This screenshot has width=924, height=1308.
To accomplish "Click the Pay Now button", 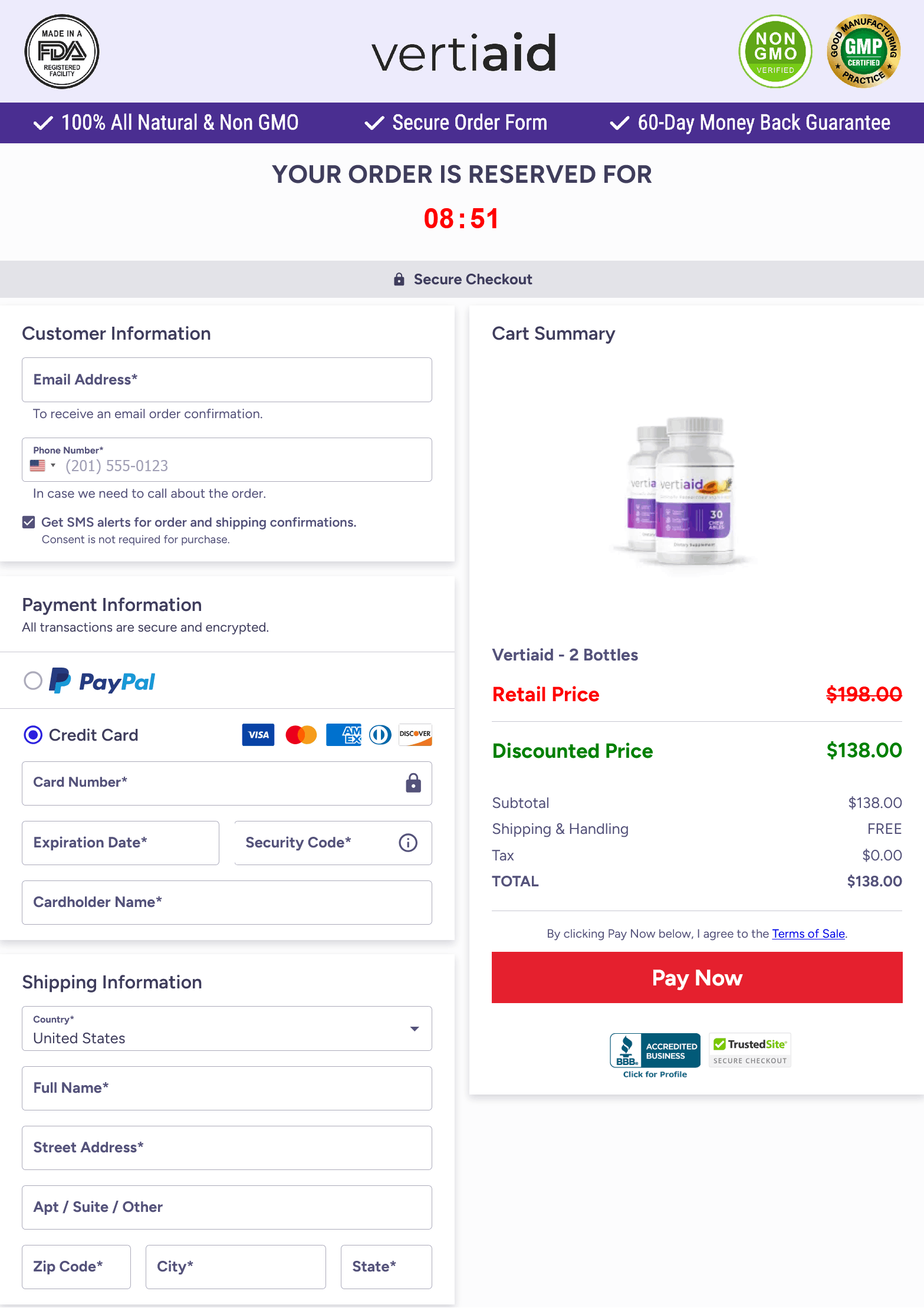I will click(696, 977).
